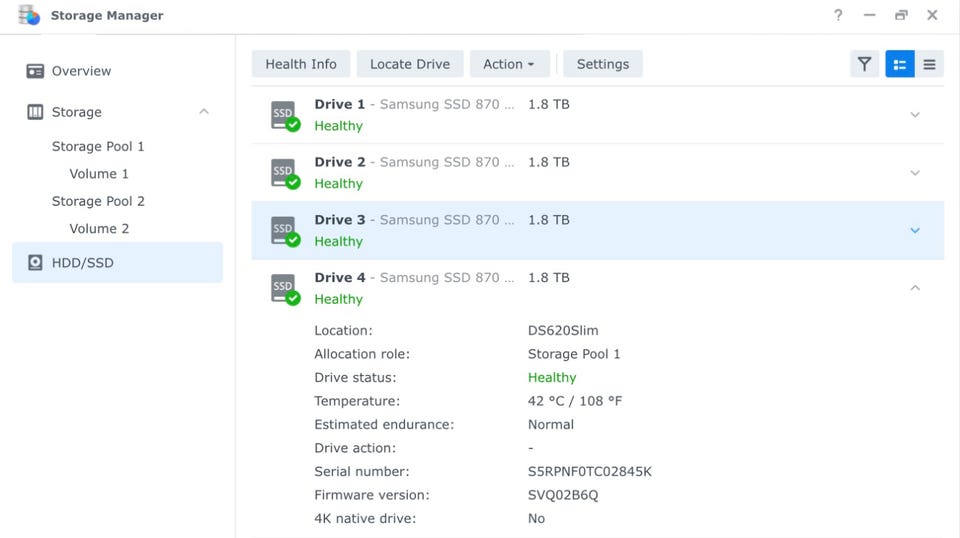Click the Drive 3 SSD icon
This screenshot has width=960, height=538.
coord(285,231)
